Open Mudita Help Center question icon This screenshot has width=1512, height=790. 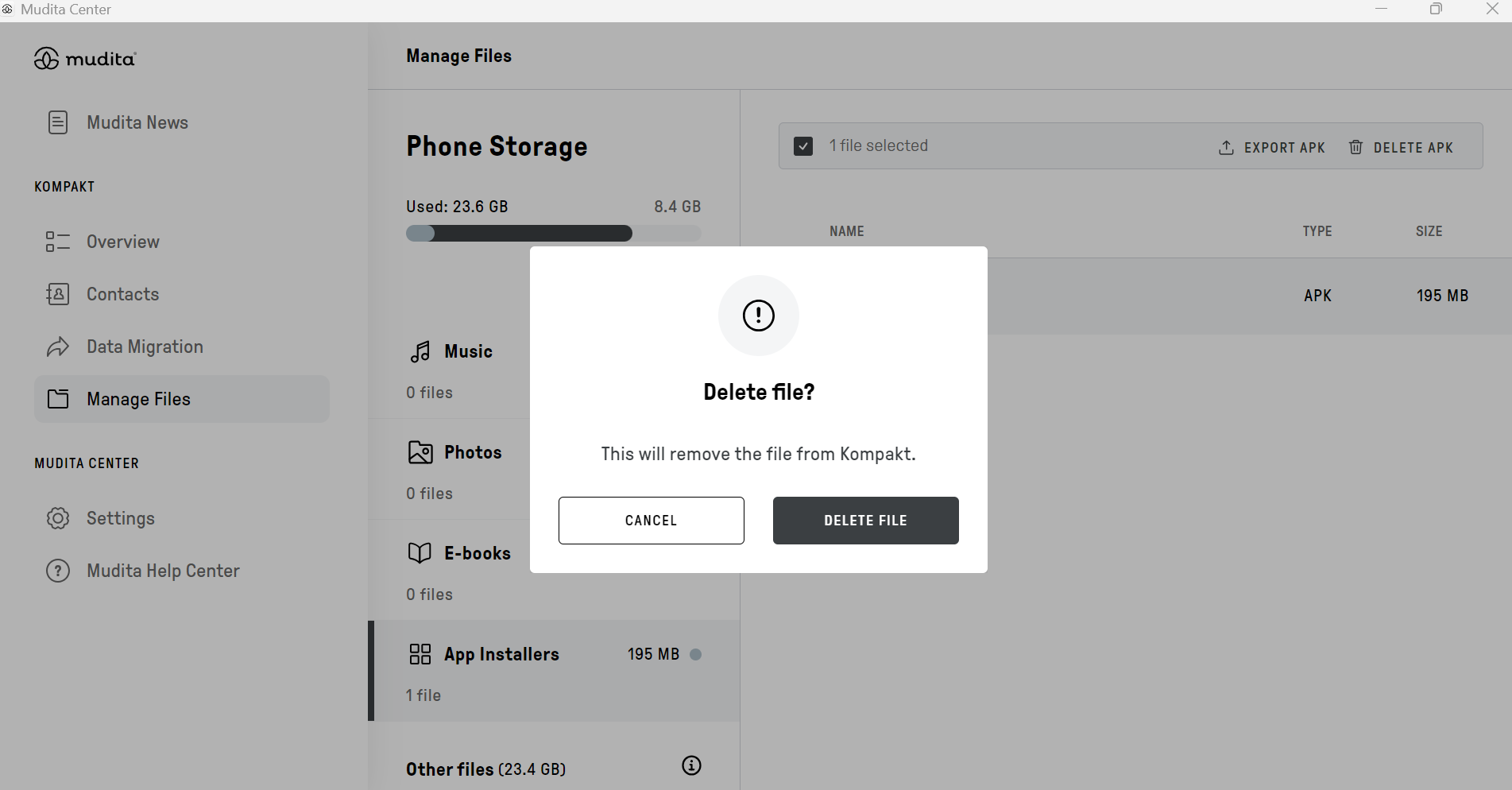58,571
